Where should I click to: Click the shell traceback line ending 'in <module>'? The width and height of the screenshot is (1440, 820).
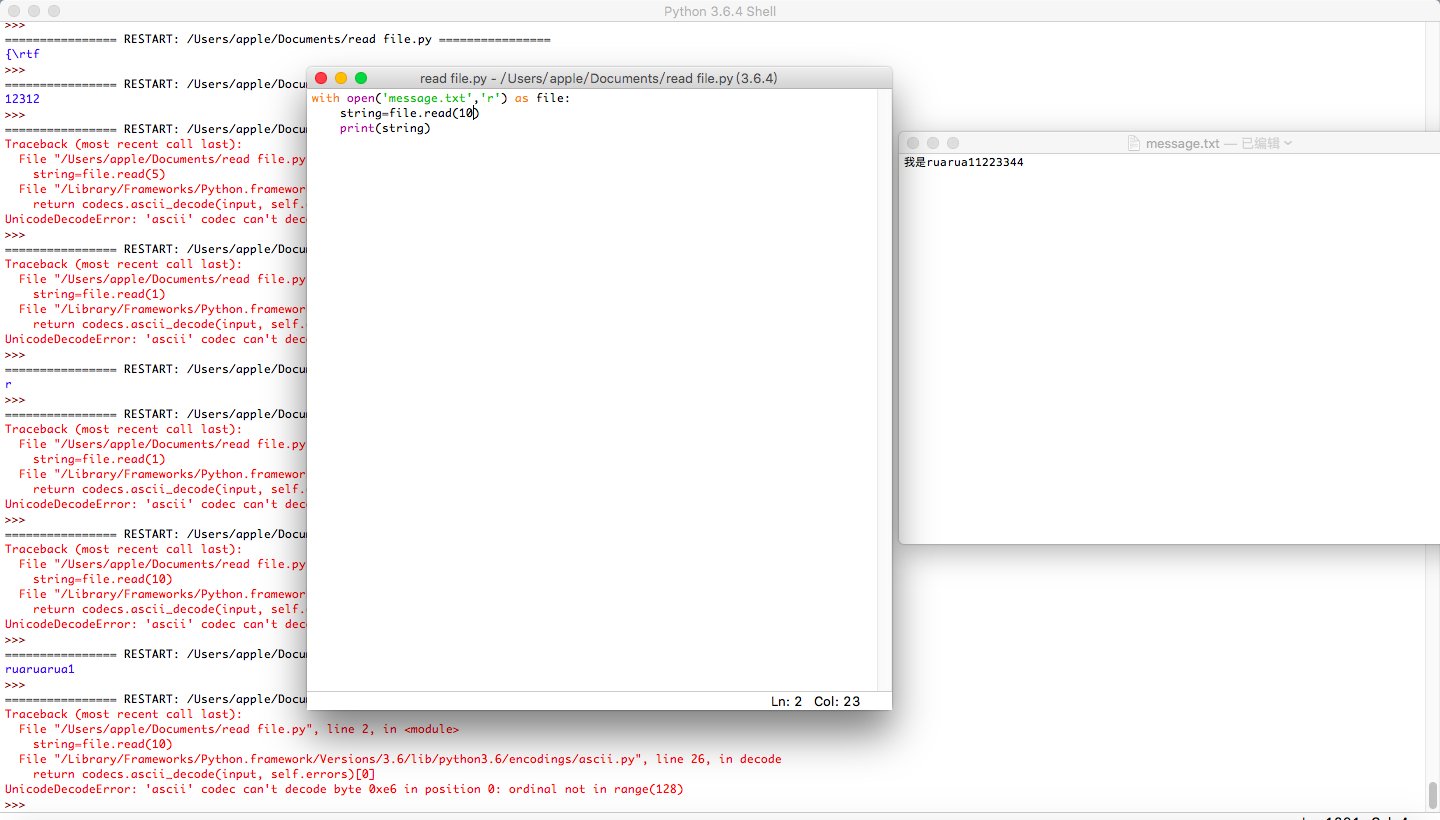pyautogui.click(x=239, y=729)
